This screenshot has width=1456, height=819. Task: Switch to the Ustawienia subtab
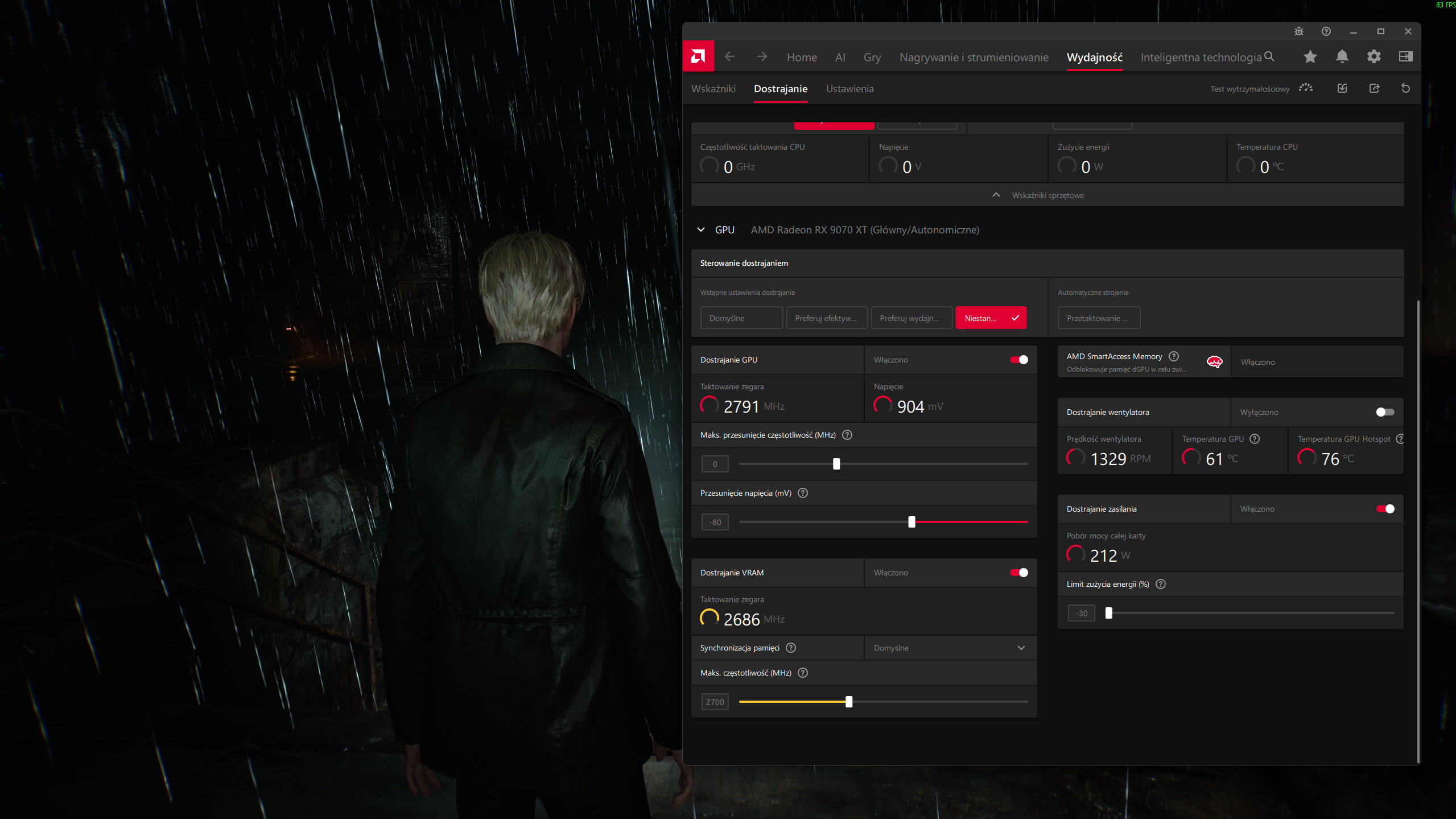tap(850, 88)
